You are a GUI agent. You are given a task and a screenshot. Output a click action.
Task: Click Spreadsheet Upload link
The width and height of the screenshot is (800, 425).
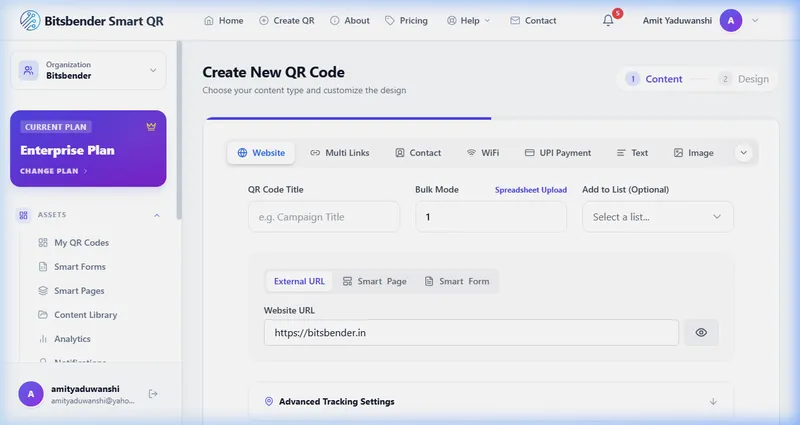point(531,190)
